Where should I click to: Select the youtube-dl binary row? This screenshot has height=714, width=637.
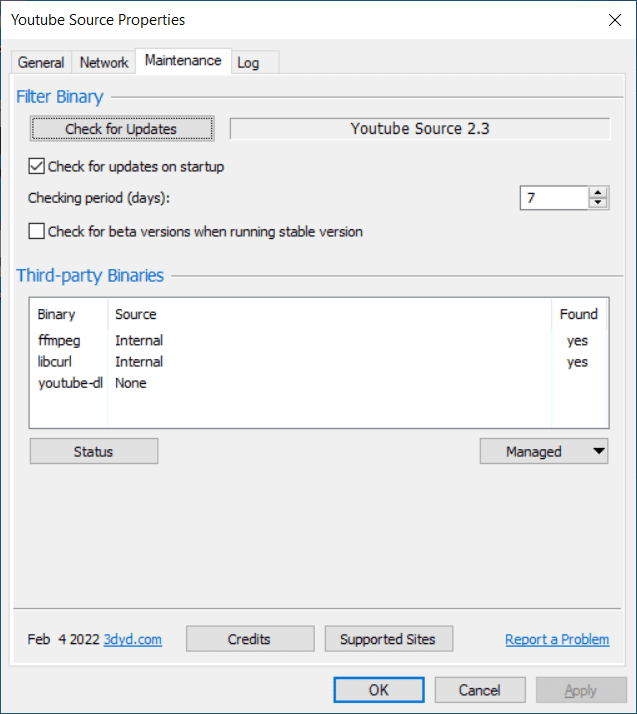(319, 383)
